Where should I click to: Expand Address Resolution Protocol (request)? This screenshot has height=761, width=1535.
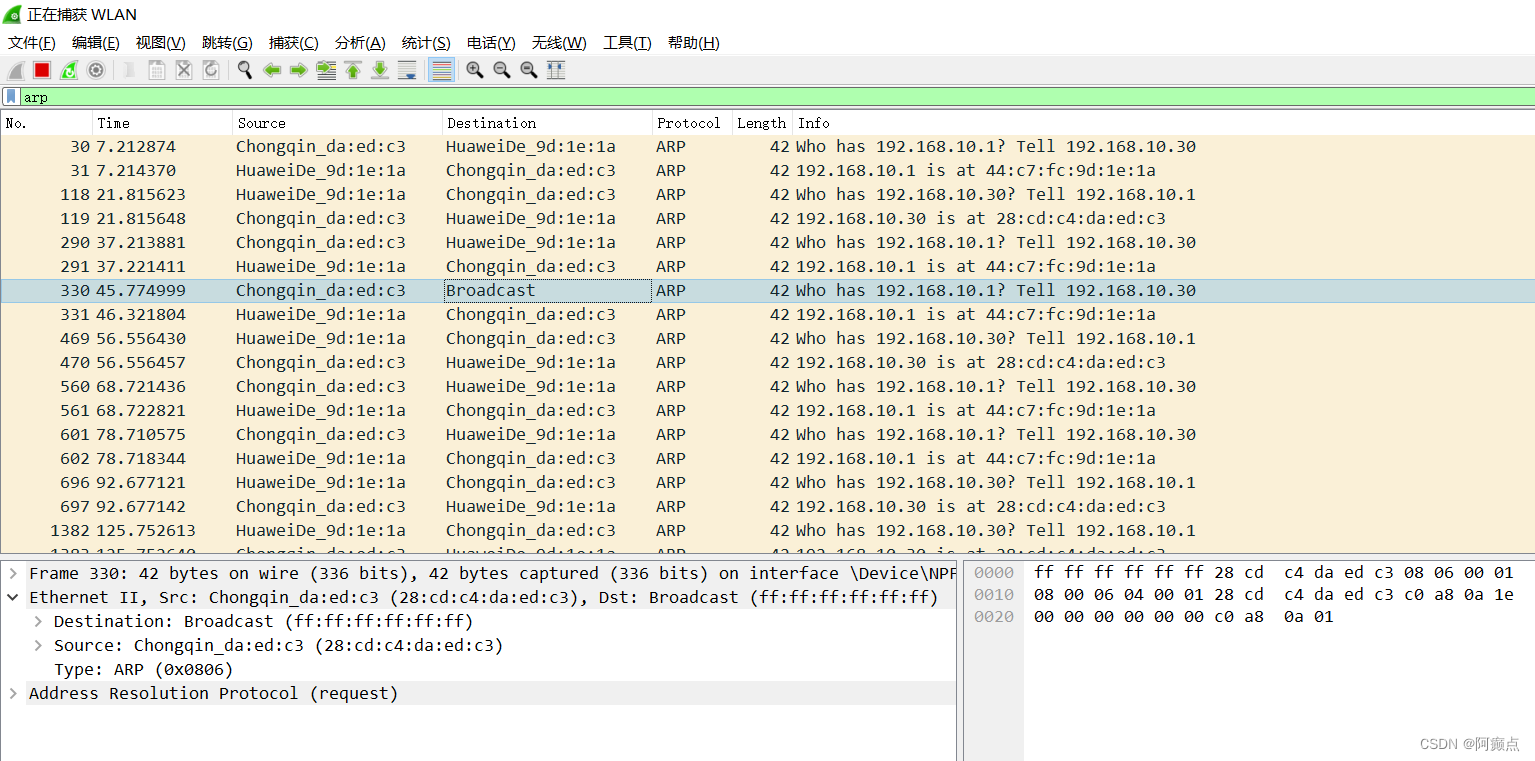[x=13, y=693]
